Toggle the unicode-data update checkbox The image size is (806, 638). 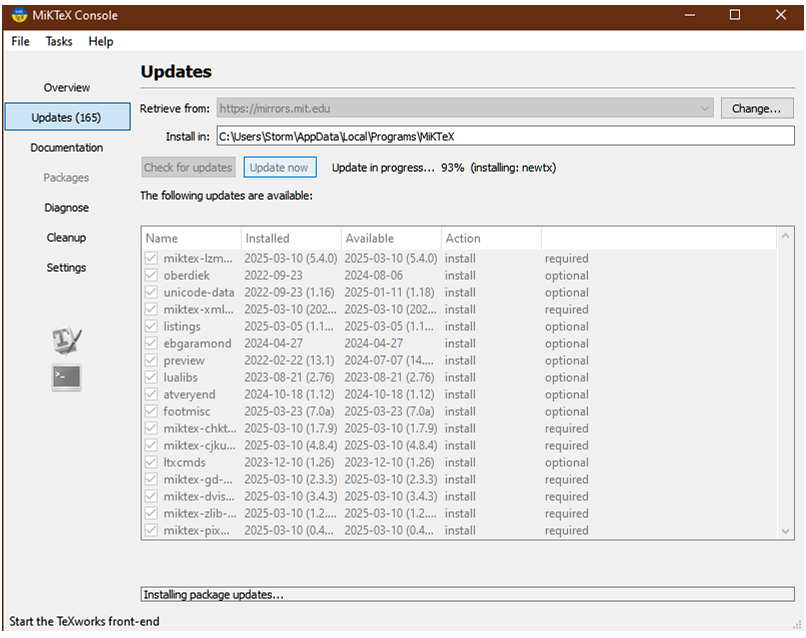(151, 292)
